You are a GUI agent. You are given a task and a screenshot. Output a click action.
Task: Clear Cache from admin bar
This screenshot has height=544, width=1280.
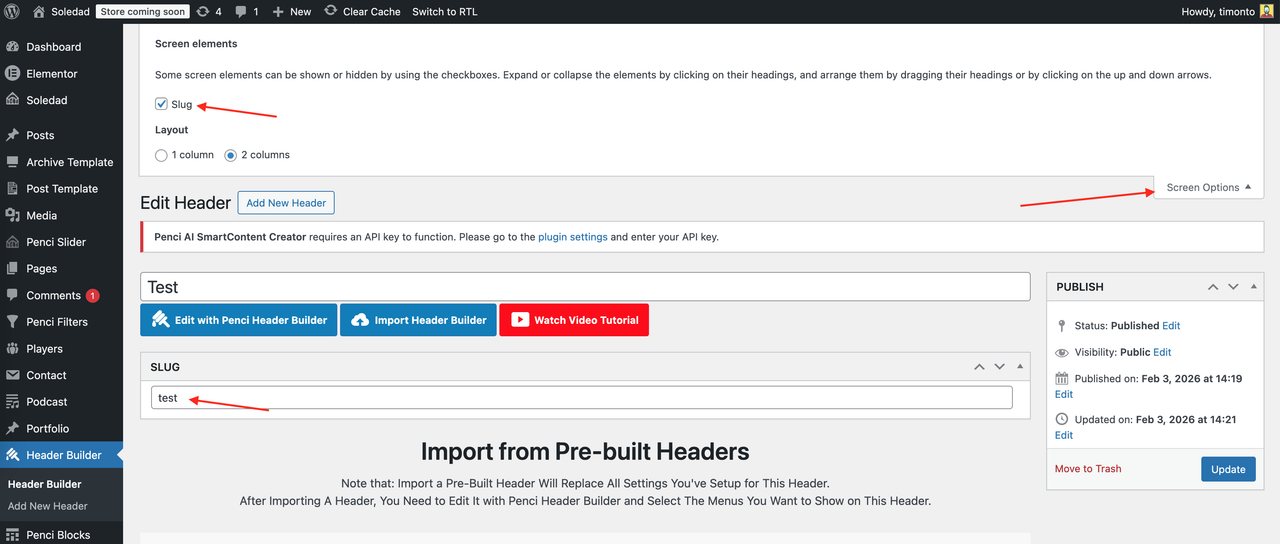click(x=362, y=11)
